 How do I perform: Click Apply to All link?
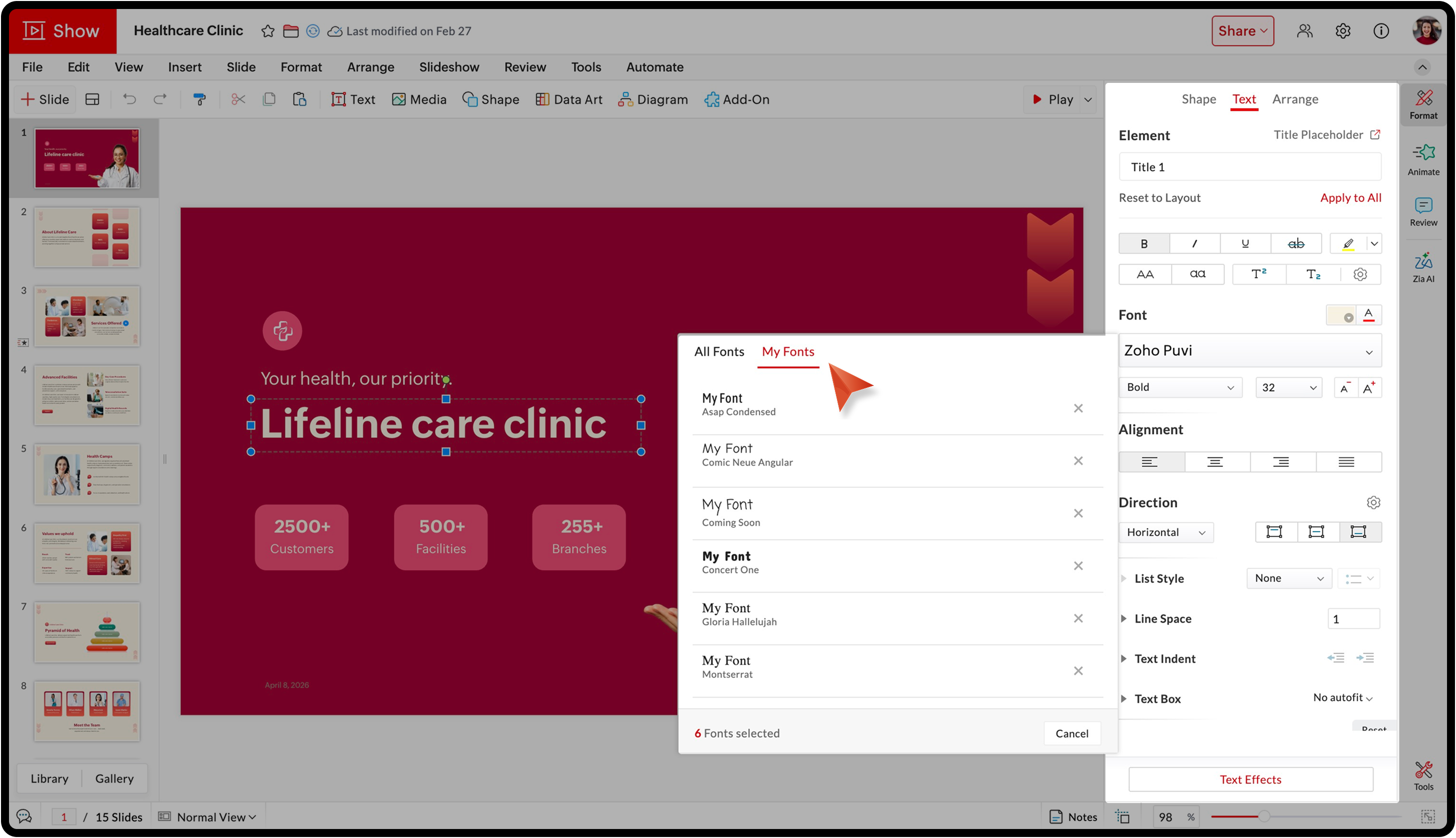pyautogui.click(x=1350, y=197)
